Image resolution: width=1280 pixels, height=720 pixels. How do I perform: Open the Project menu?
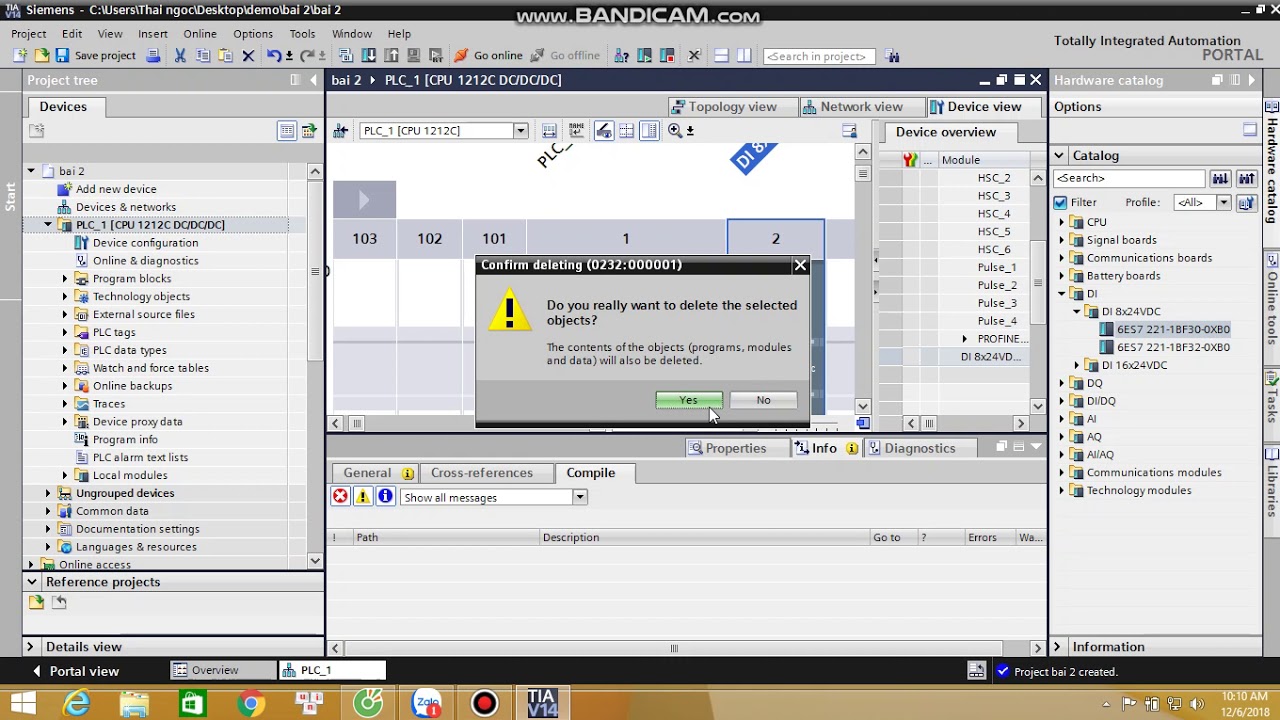(x=29, y=33)
